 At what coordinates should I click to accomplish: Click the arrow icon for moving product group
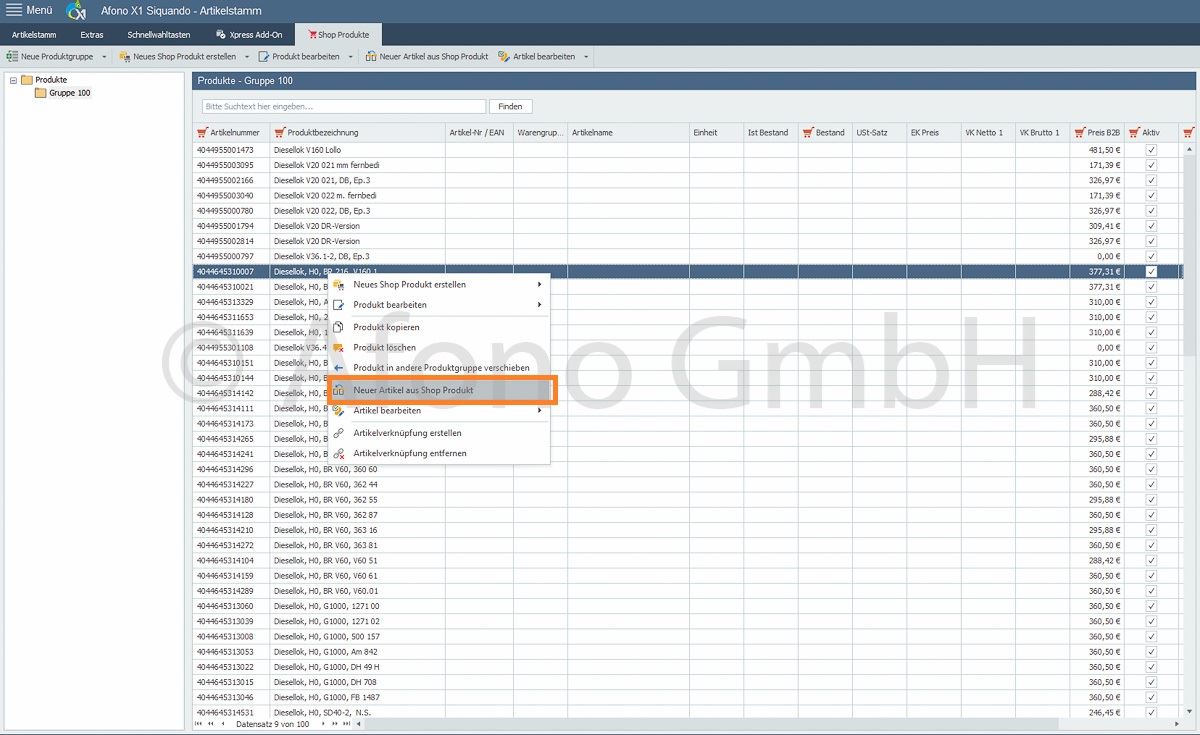pos(338,368)
